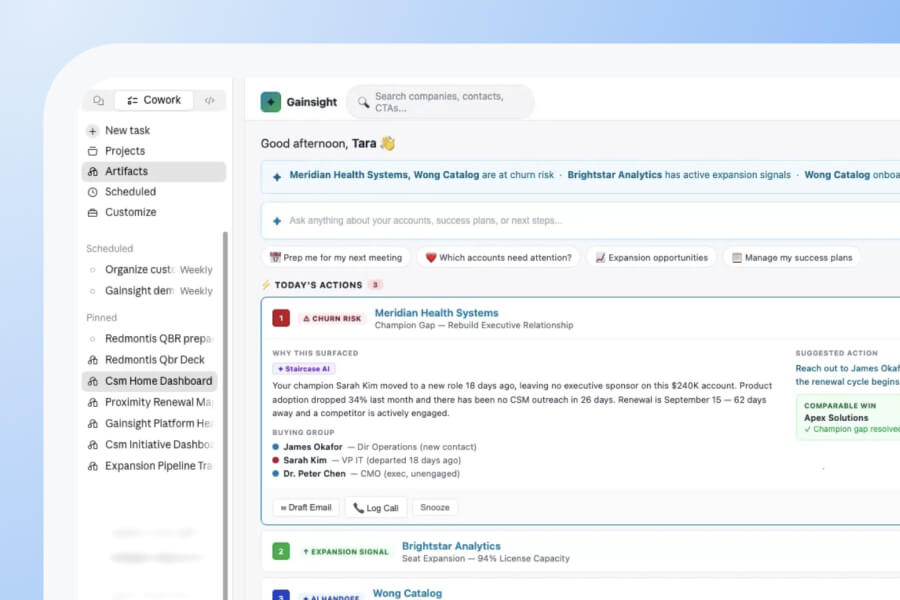Click the artifact icon beside Redmontis Qbr Deck
Image resolution: width=900 pixels, height=600 pixels.
pyautogui.click(x=92, y=360)
